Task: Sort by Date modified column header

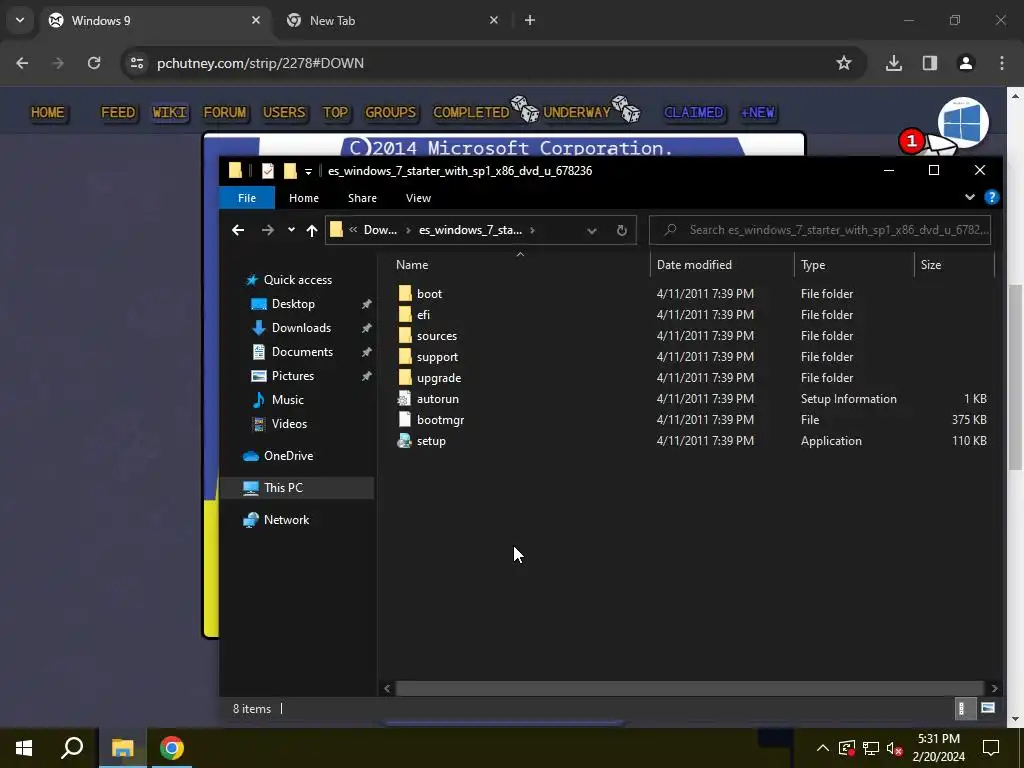Action: [x=694, y=264]
